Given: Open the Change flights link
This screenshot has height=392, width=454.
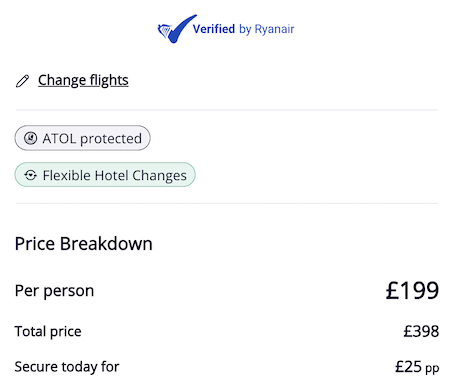Looking at the screenshot, I should click(x=83, y=80).
